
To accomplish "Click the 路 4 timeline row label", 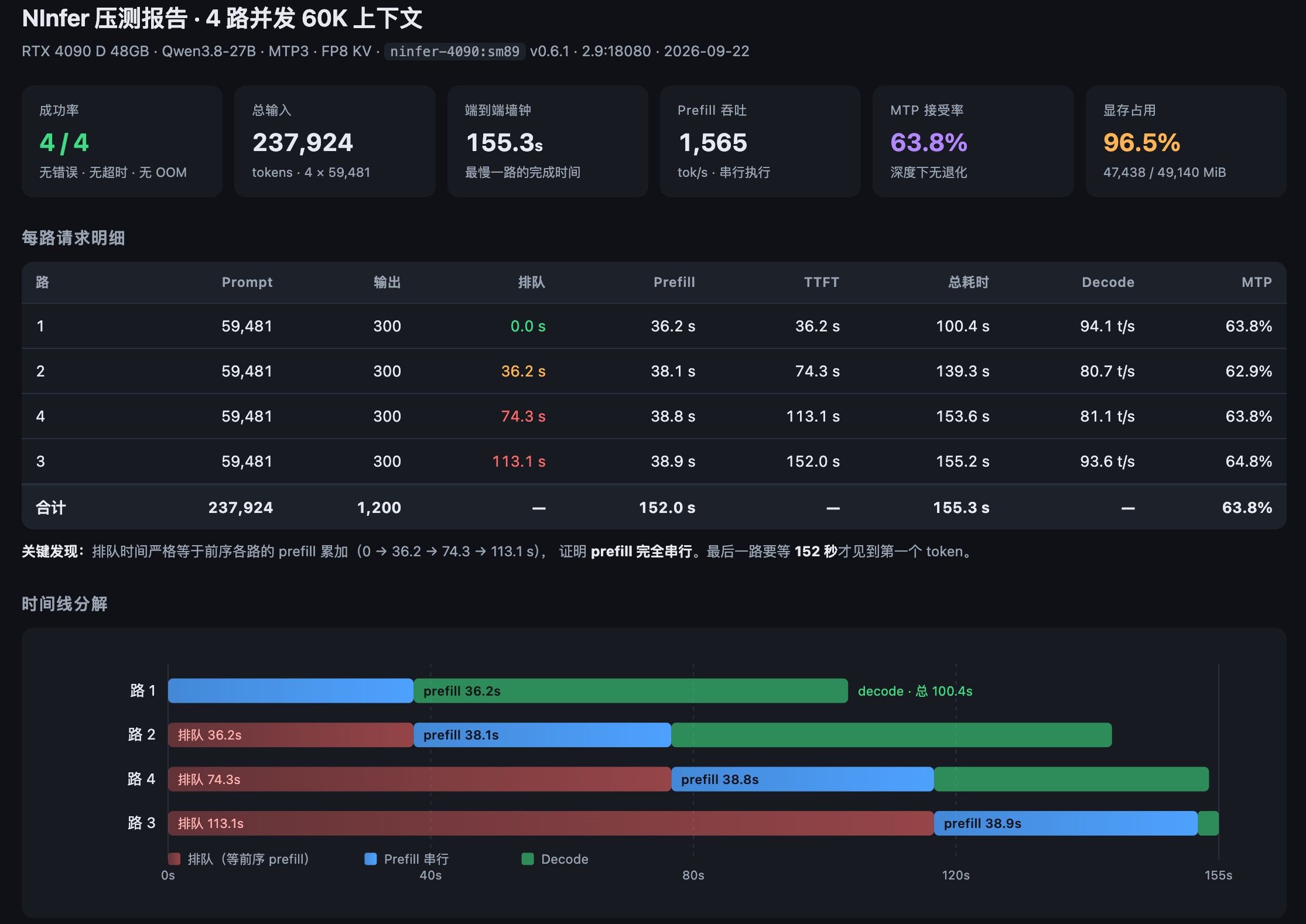I will tap(142, 779).
